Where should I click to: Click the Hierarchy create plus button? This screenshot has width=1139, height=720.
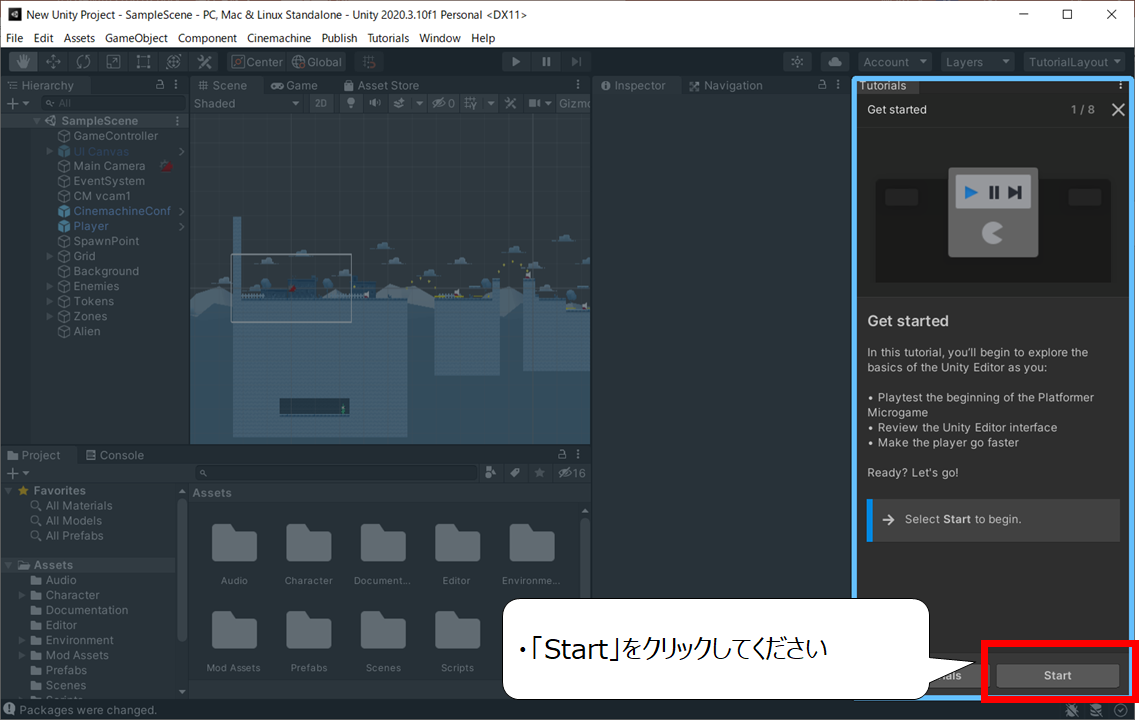pyautogui.click(x=12, y=103)
